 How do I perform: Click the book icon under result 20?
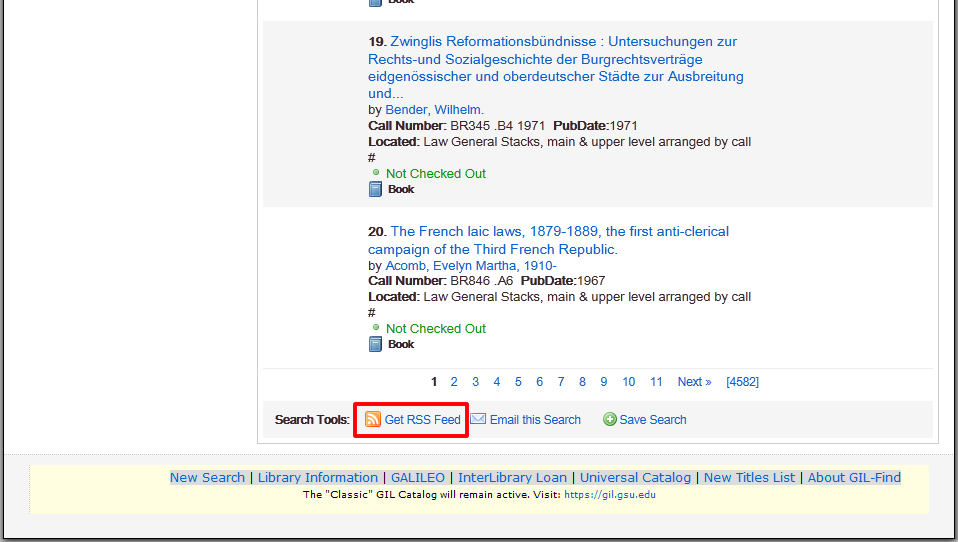point(375,345)
